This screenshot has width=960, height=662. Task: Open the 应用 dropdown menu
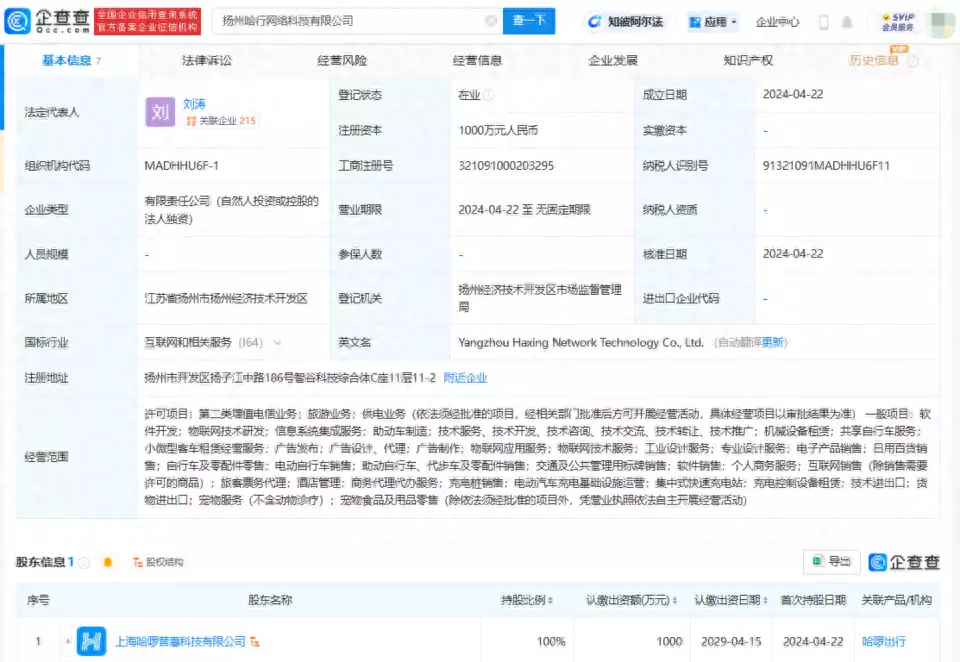click(x=713, y=22)
